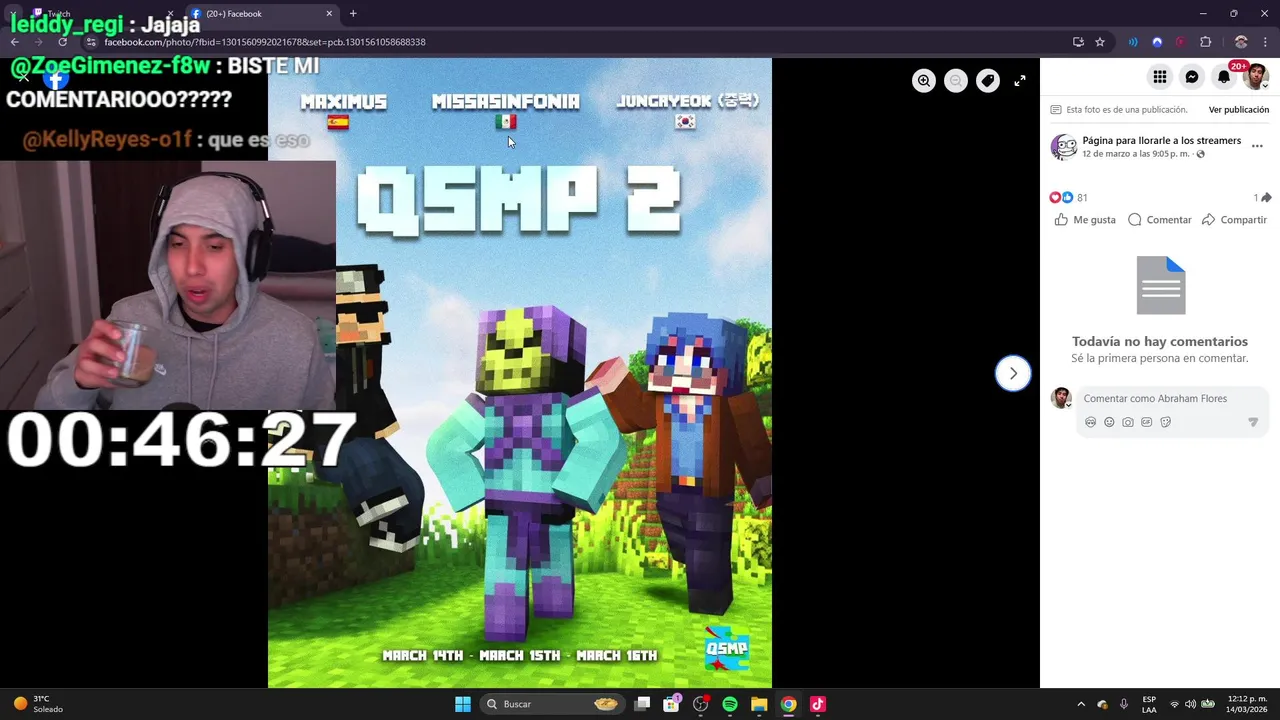Open Task View on the taskbar
The height and width of the screenshot is (720, 1280).
click(642, 704)
